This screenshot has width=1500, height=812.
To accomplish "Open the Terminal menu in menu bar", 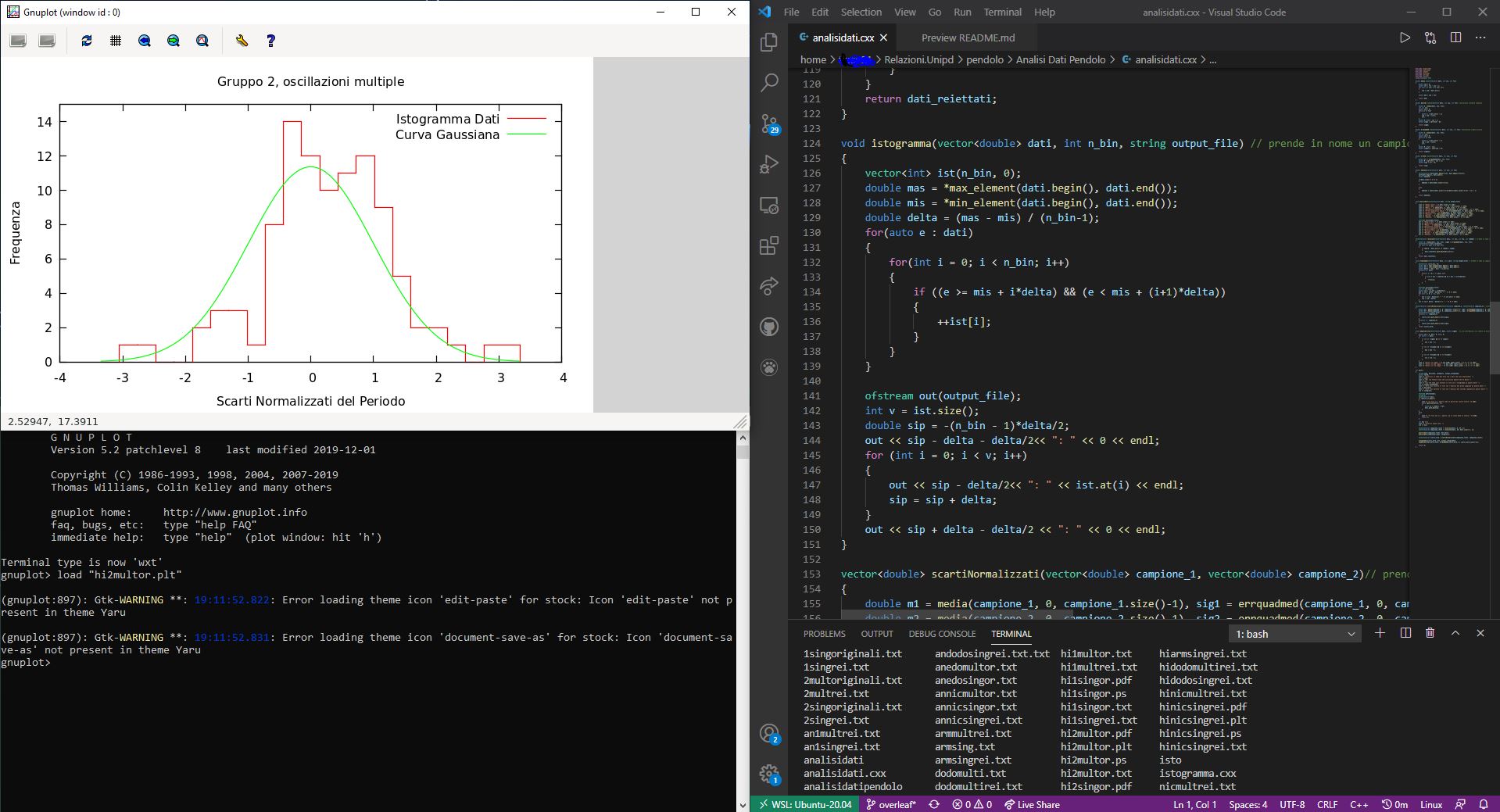I will 1002,12.
